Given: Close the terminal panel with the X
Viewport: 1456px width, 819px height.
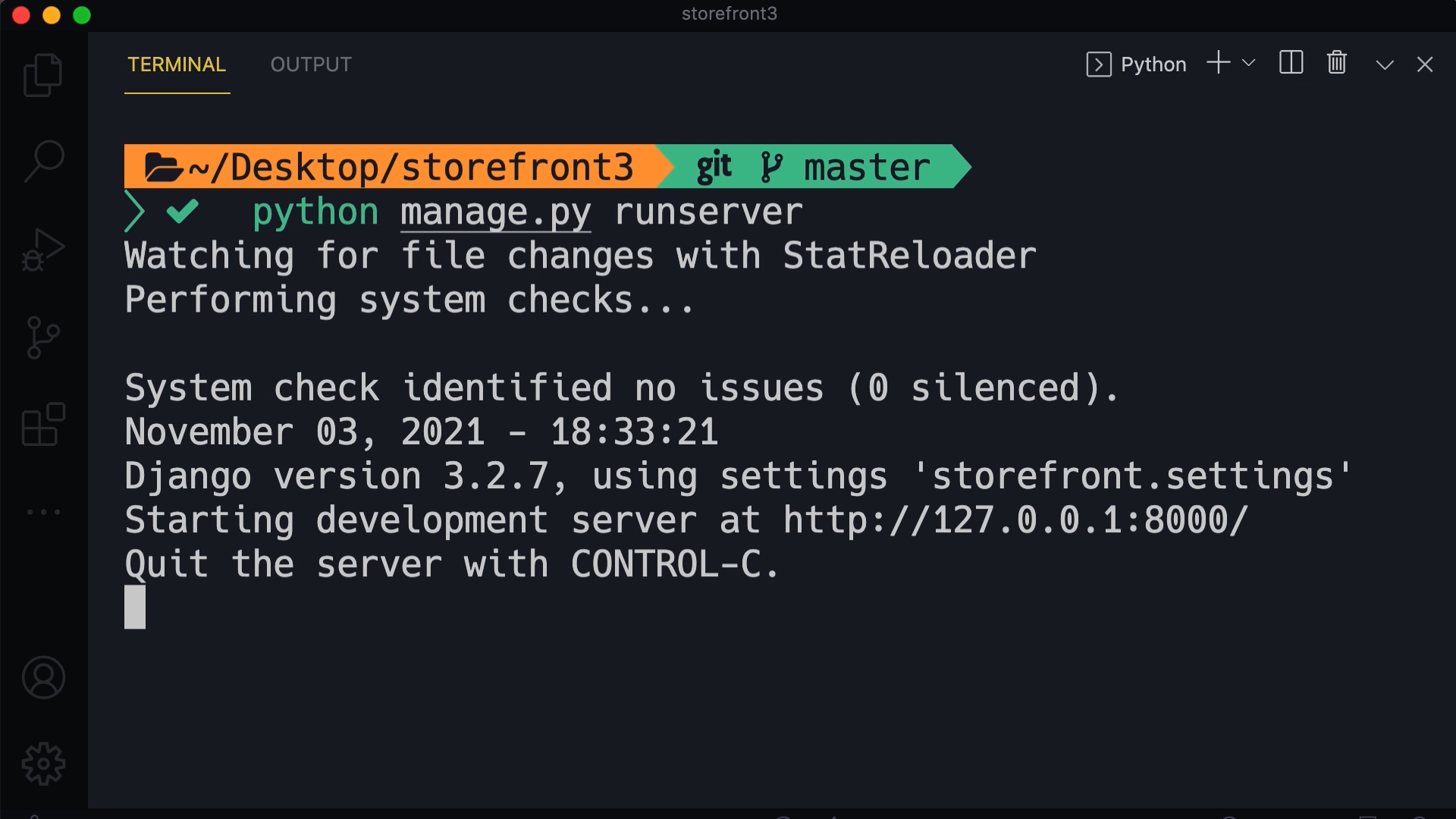Looking at the screenshot, I should pyautogui.click(x=1426, y=64).
